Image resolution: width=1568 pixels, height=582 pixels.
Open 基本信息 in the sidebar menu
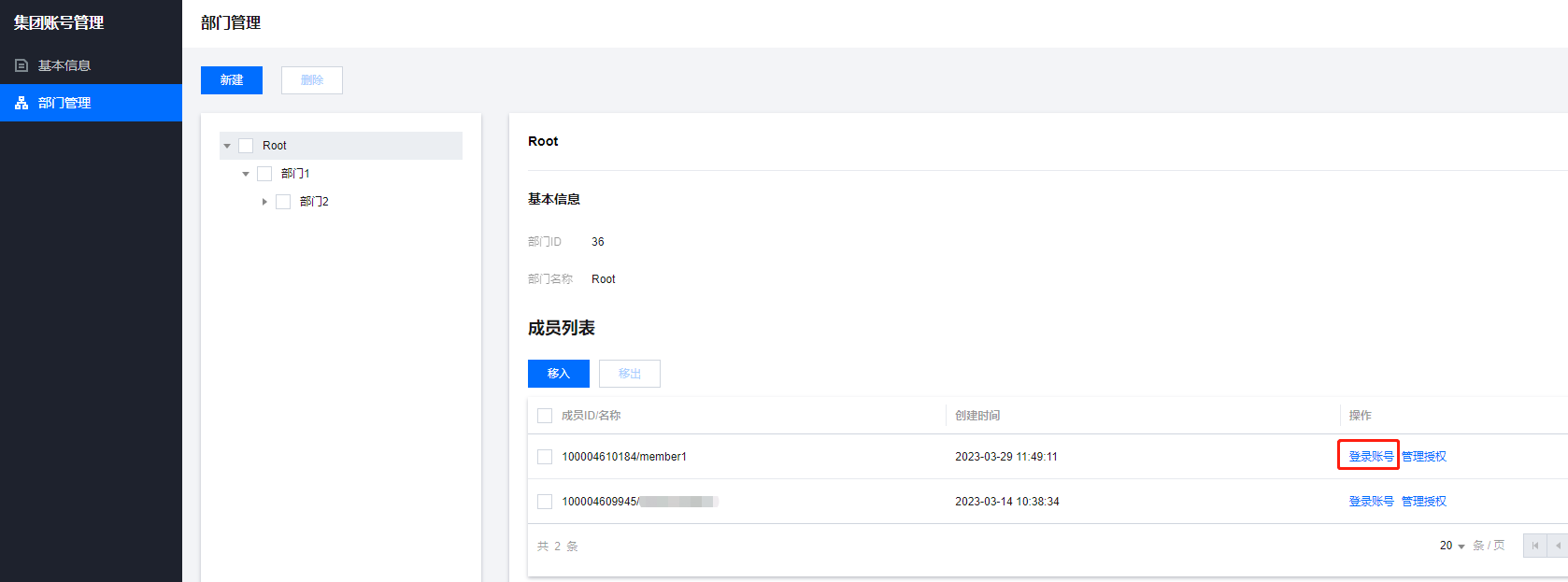pos(64,65)
